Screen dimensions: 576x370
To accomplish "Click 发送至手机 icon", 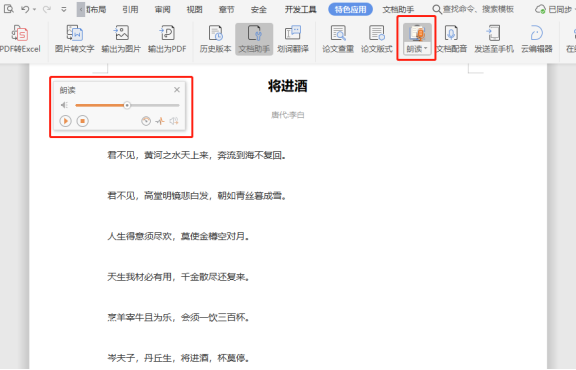I will click(494, 39).
